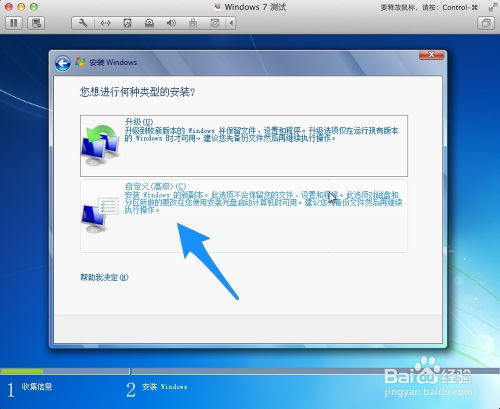The height and width of the screenshot is (409, 500).
Task: Go back with the blue arrow button
Action: coord(63,63)
